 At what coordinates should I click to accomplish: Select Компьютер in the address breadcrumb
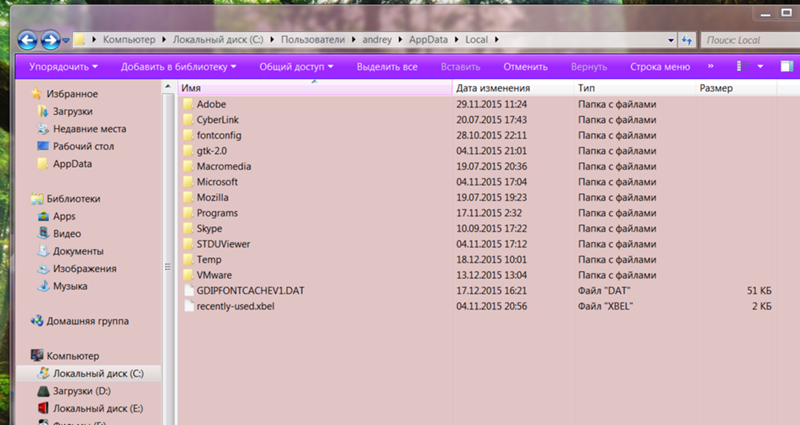click(x=129, y=40)
